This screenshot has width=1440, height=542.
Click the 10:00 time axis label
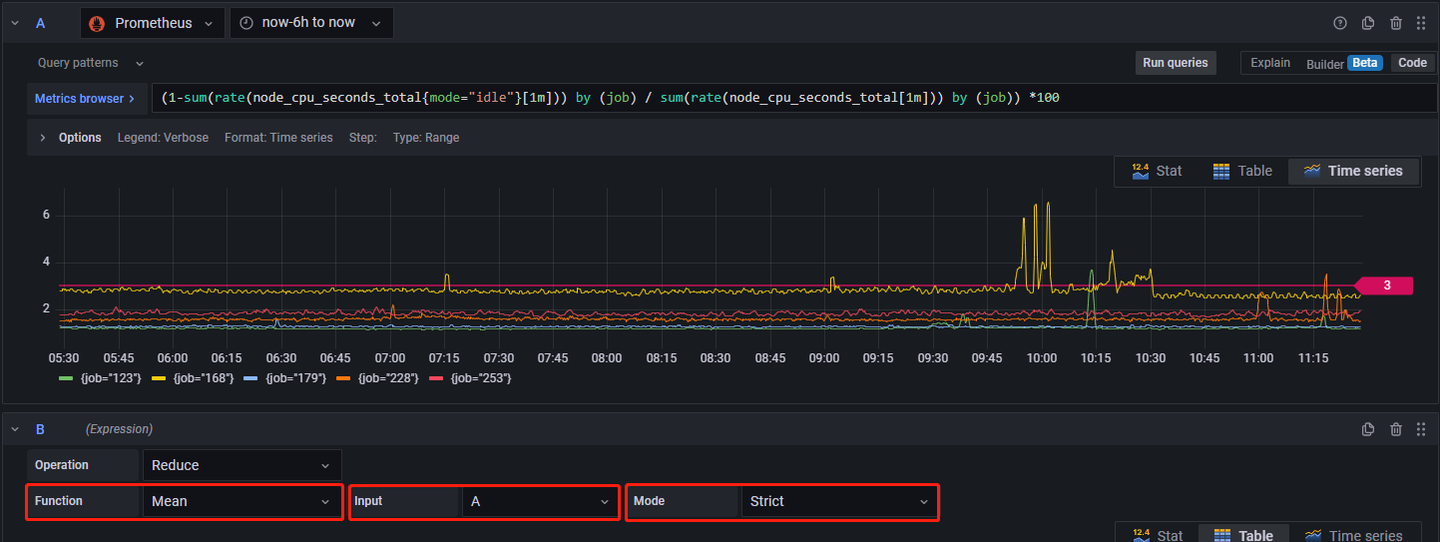coord(1041,358)
